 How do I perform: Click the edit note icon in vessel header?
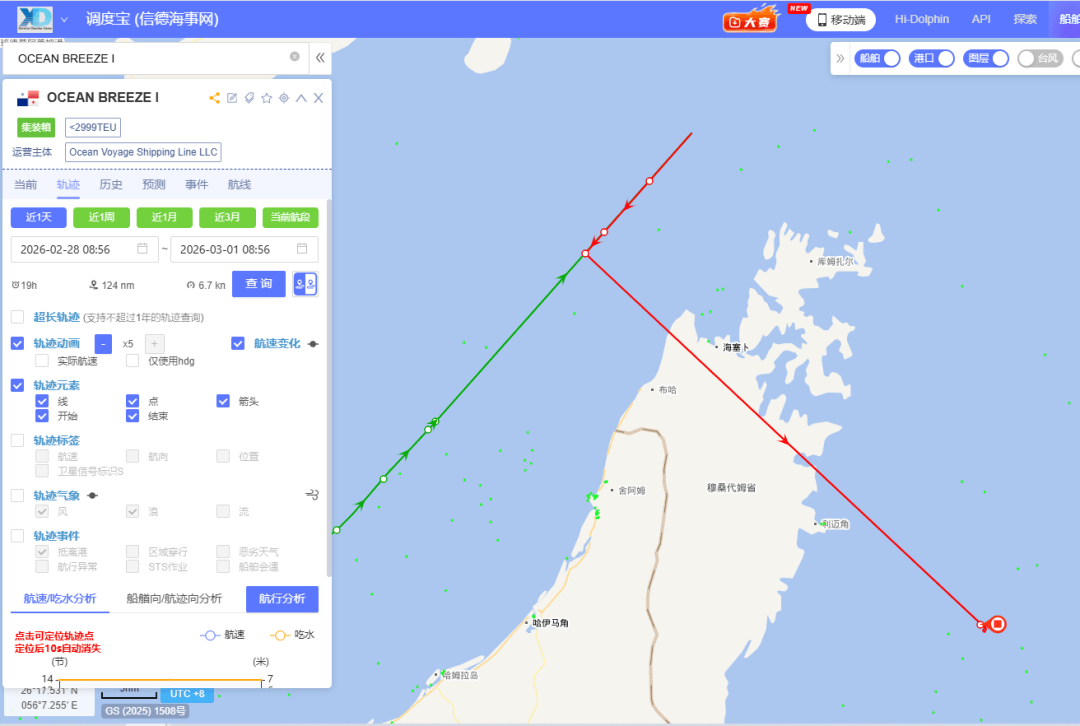[232, 98]
